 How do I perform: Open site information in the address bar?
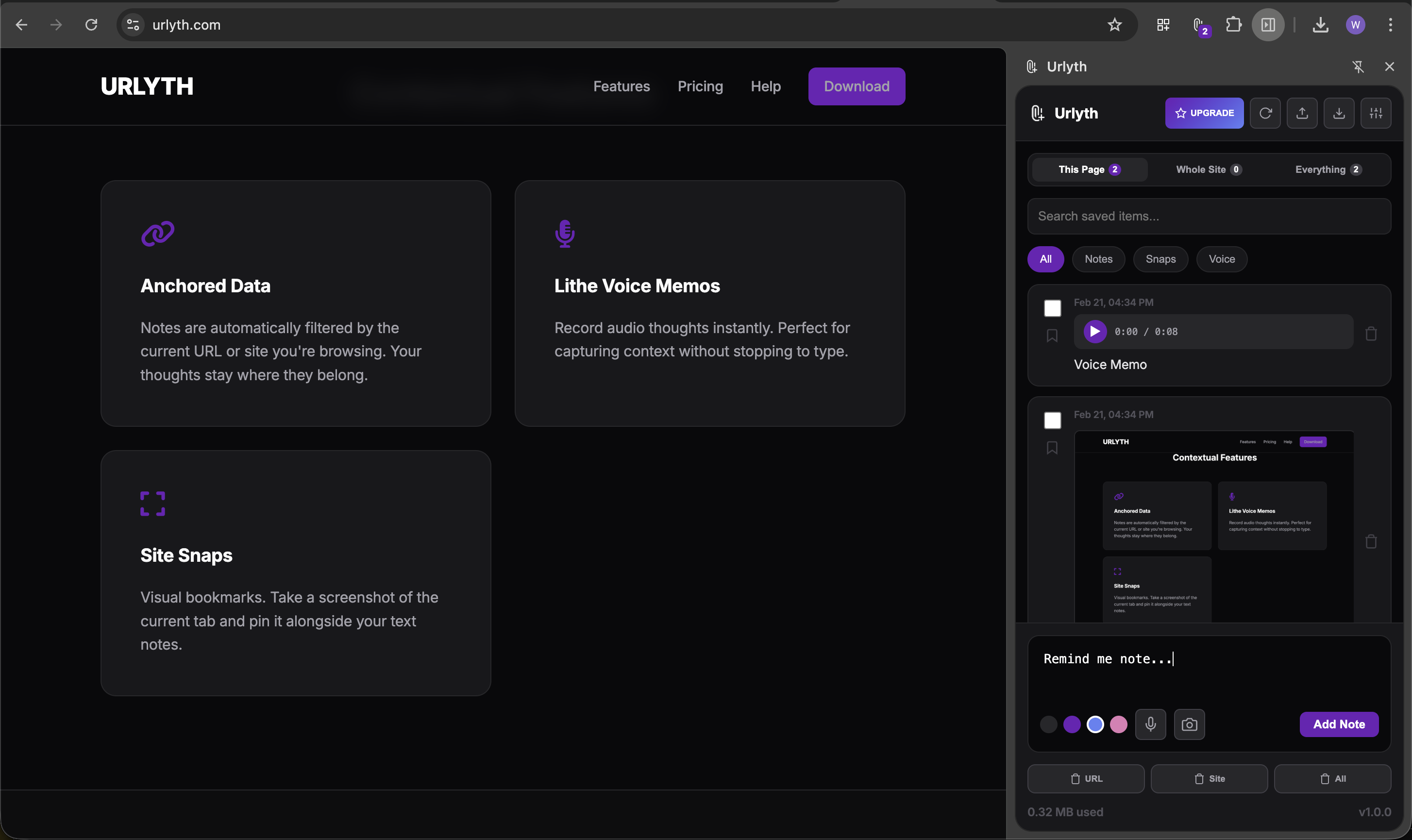(133, 24)
